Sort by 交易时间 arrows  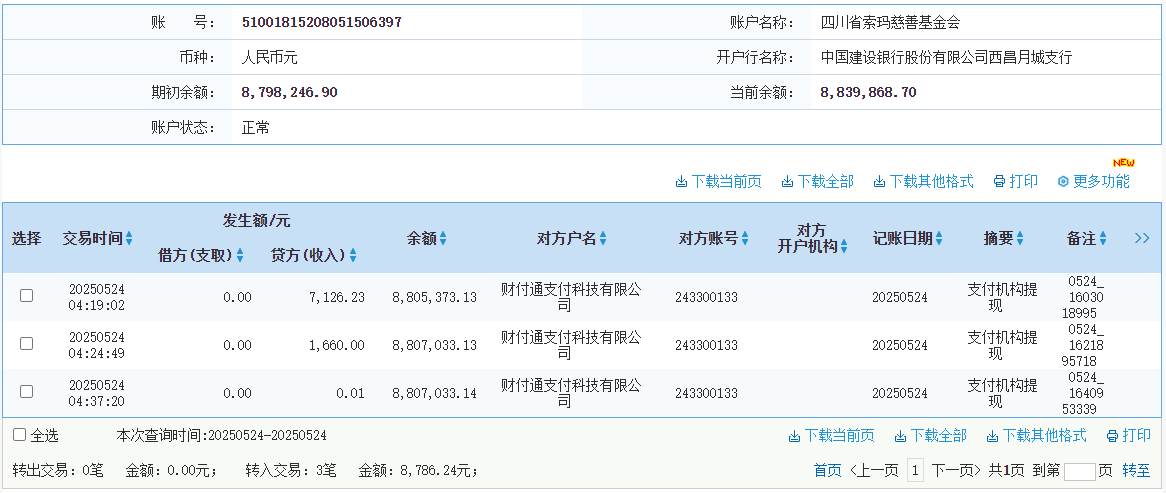[x=129, y=239]
